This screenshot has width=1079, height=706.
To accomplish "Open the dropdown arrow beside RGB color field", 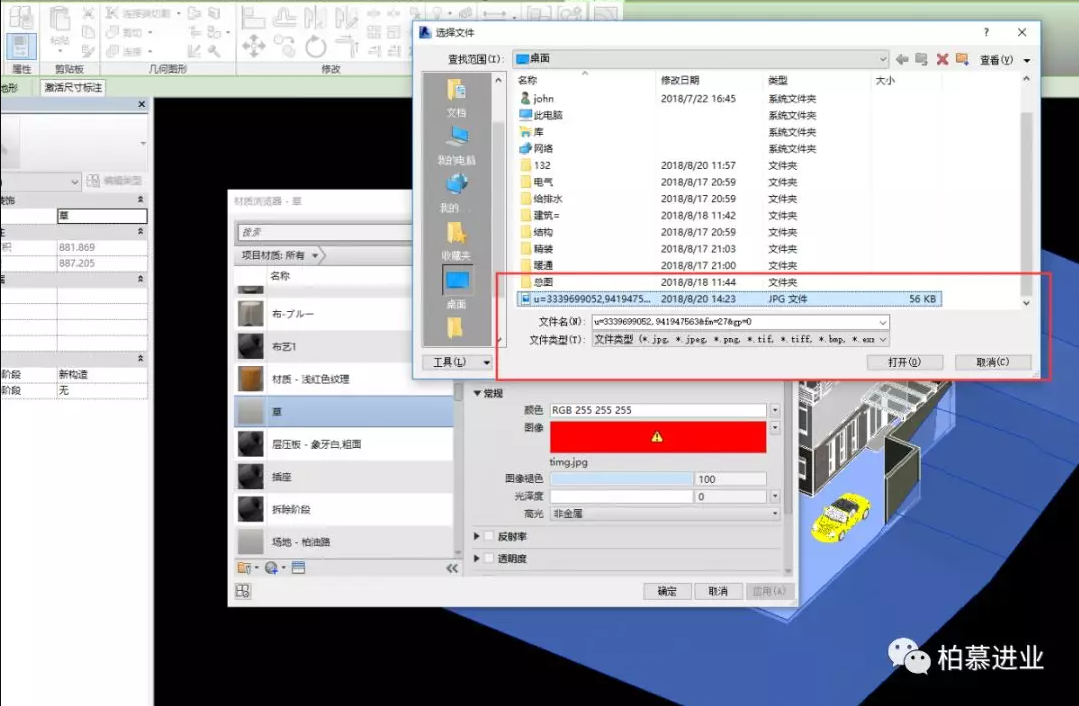I will [x=774, y=410].
